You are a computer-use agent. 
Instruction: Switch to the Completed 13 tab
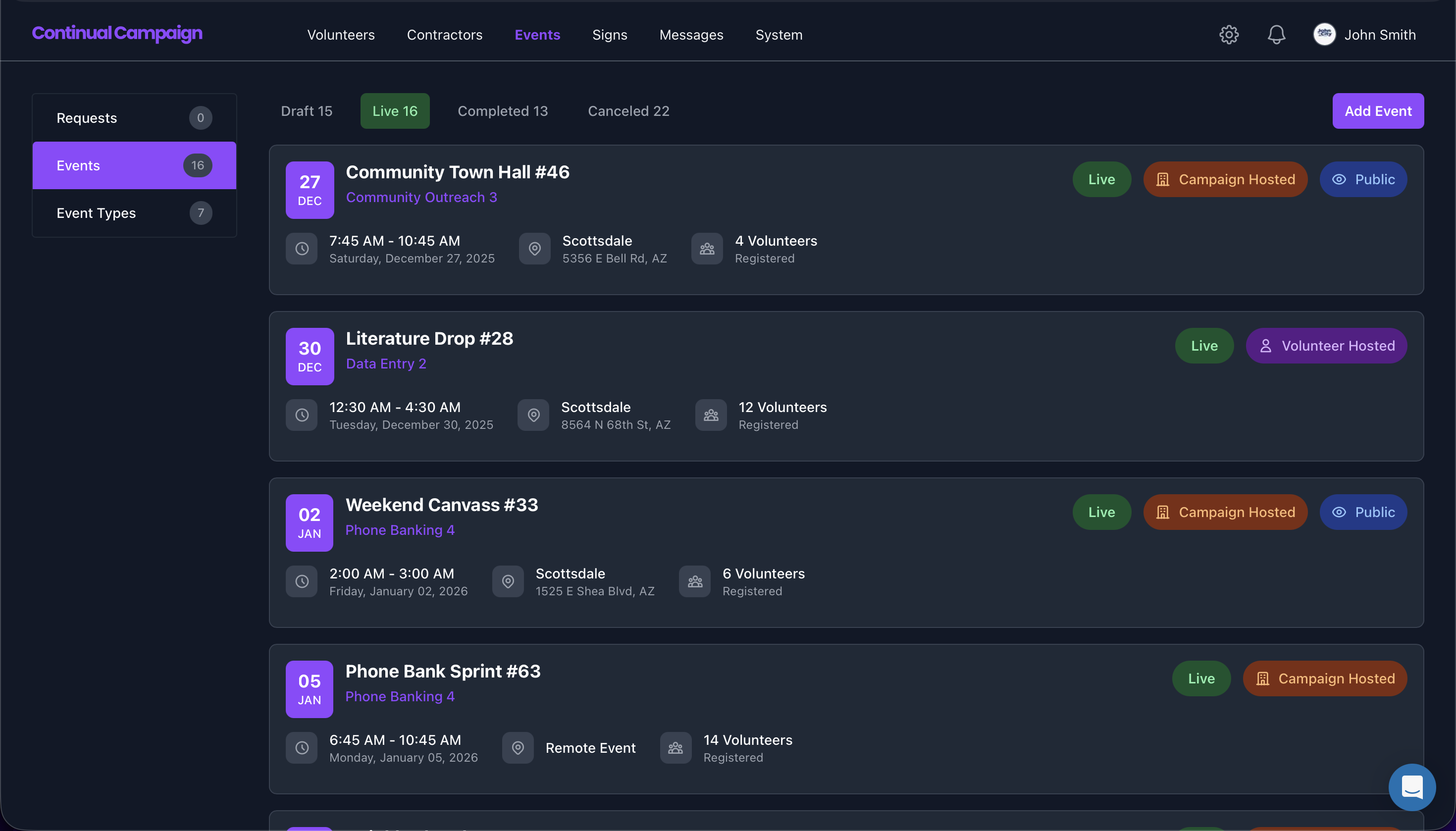pos(502,111)
